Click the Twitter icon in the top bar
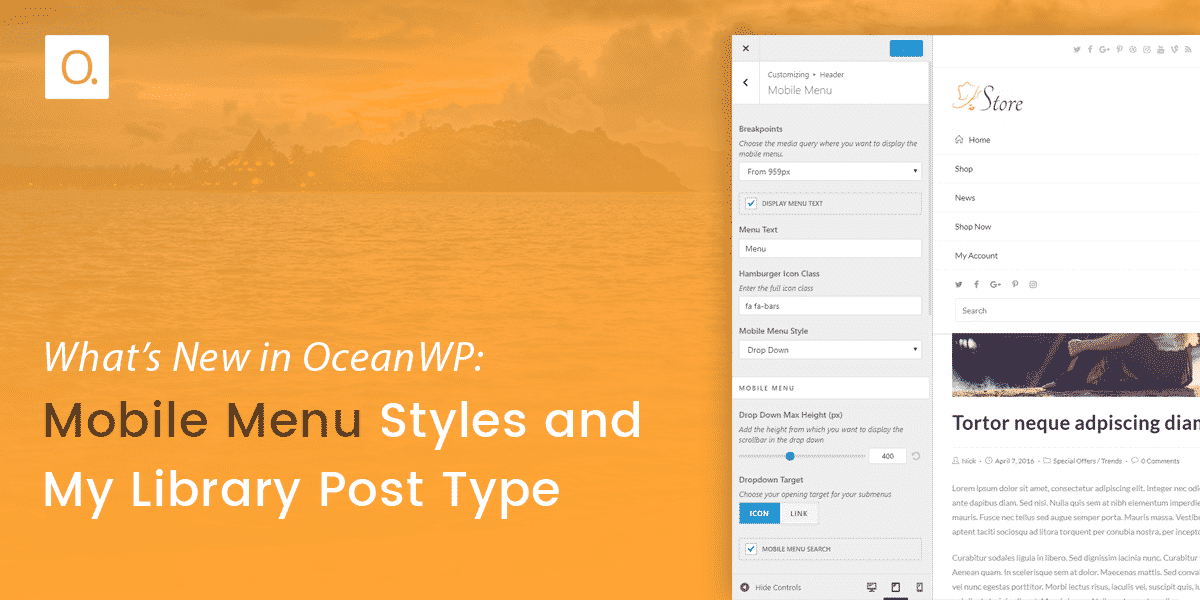 (x=1077, y=49)
